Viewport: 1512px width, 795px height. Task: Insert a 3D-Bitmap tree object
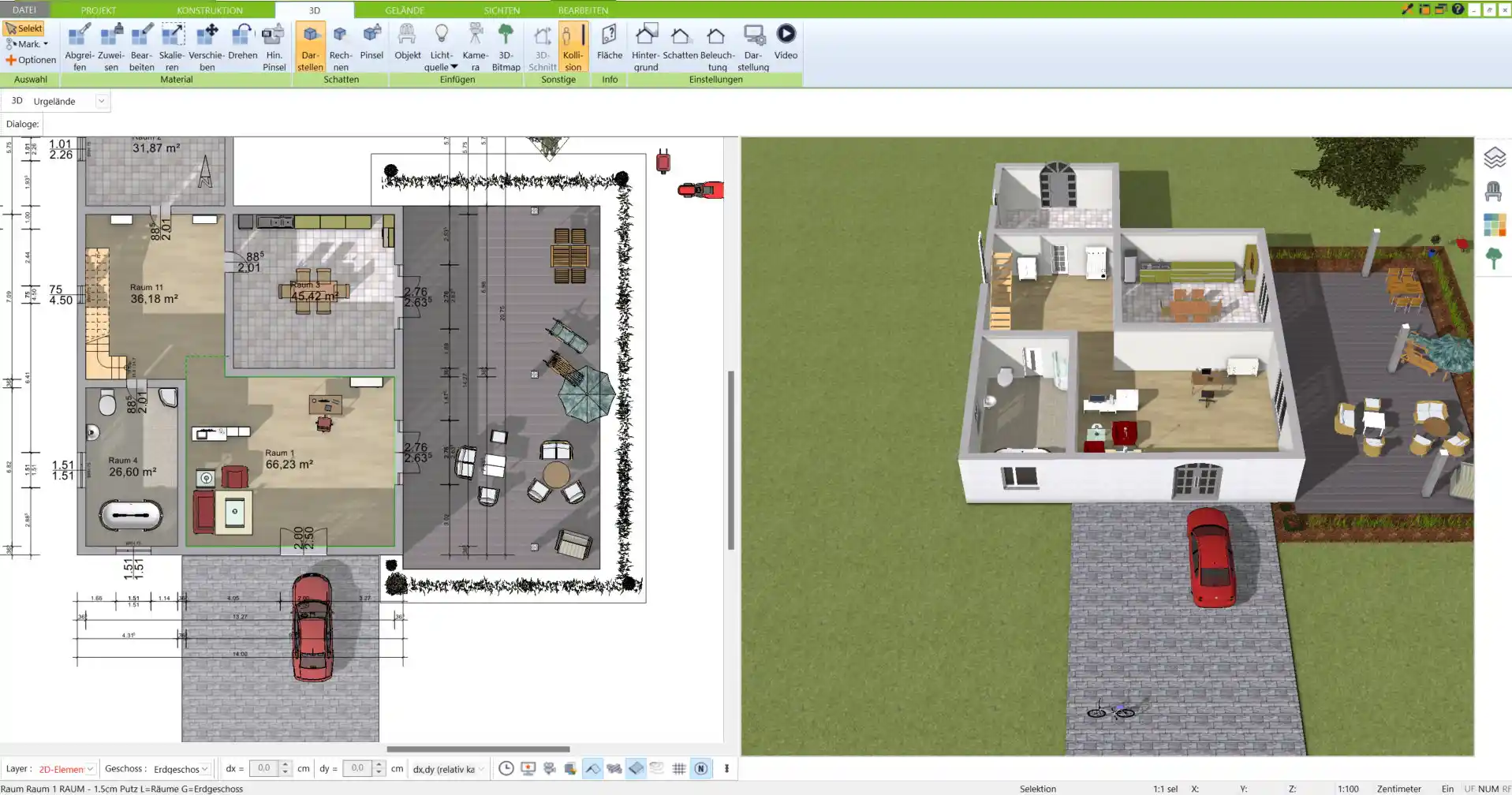pyautogui.click(x=506, y=47)
